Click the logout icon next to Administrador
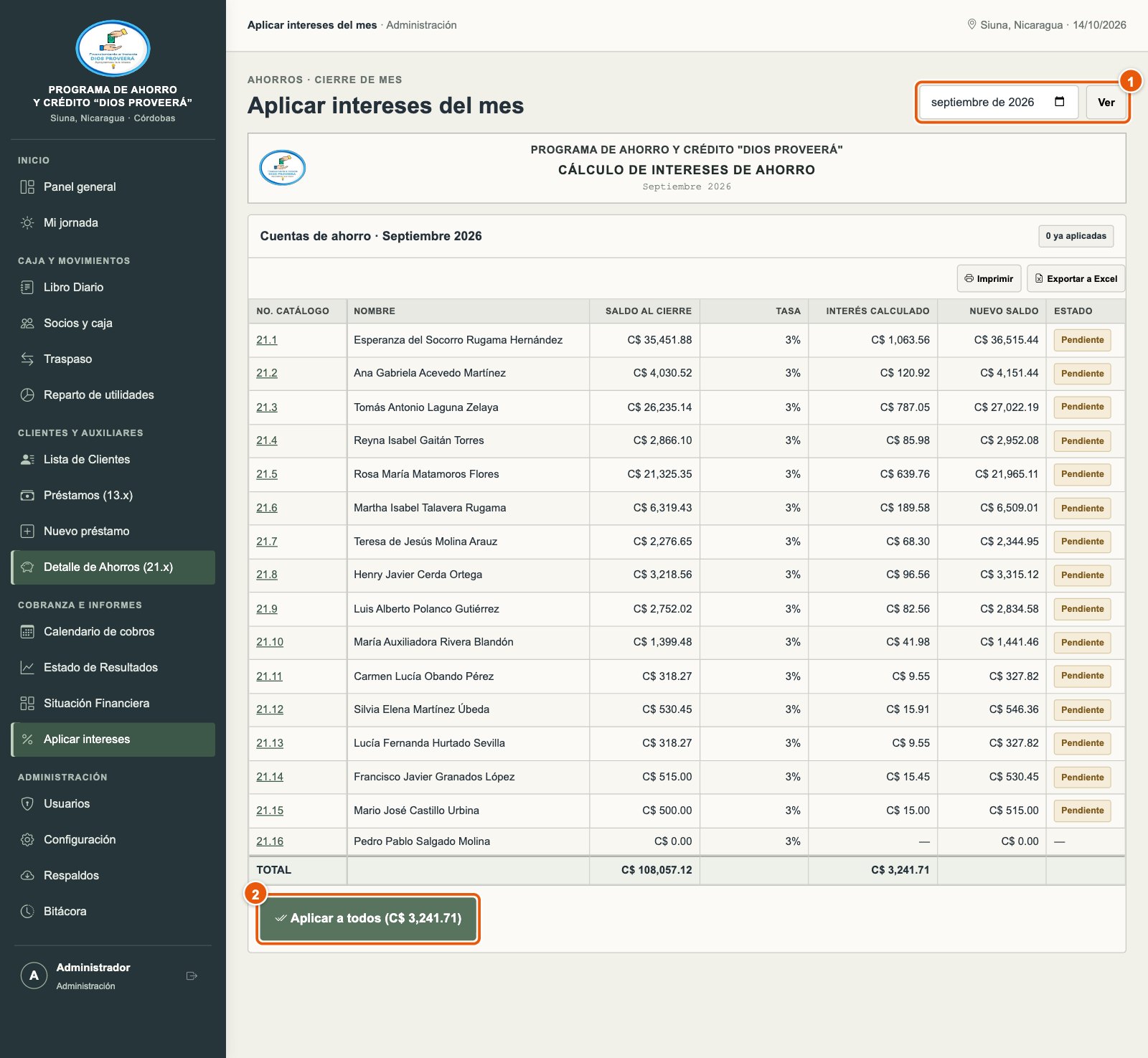This screenshot has height=1058, width=1148. click(x=192, y=976)
